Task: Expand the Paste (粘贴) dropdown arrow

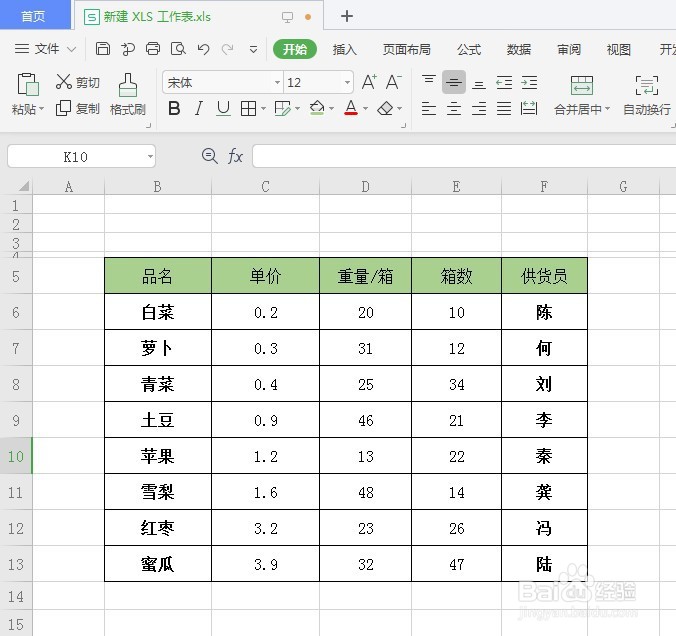Action: [x=42, y=109]
